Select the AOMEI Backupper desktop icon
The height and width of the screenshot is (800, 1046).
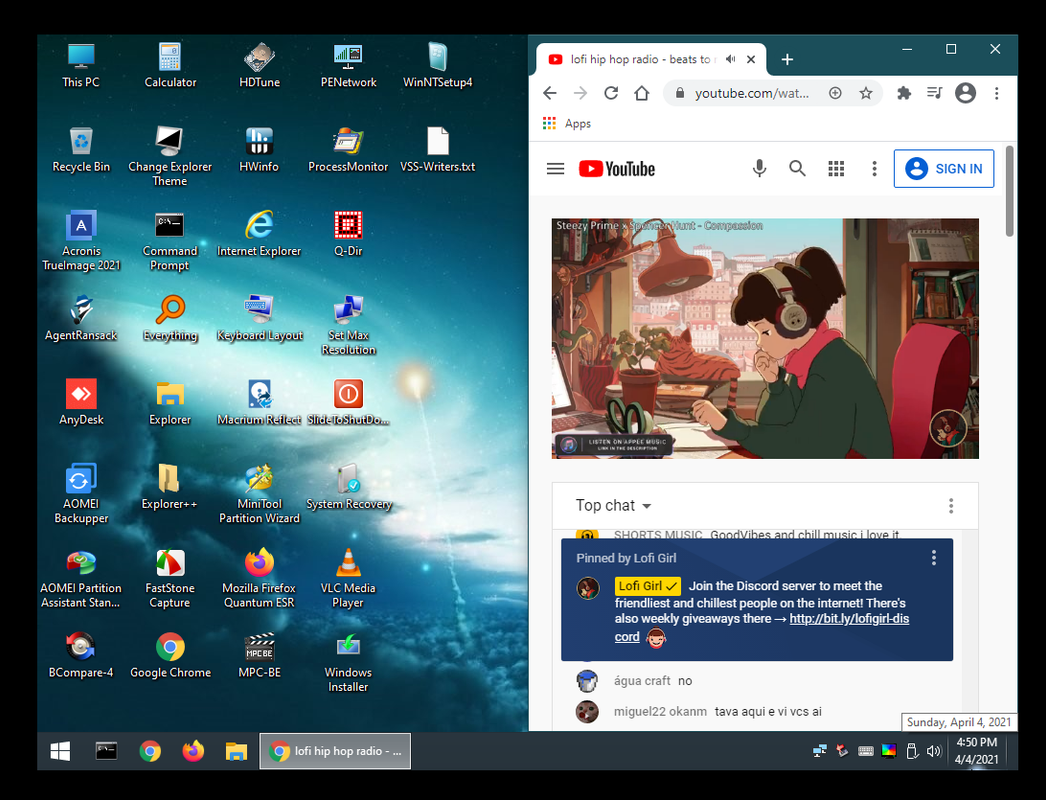coord(81,494)
